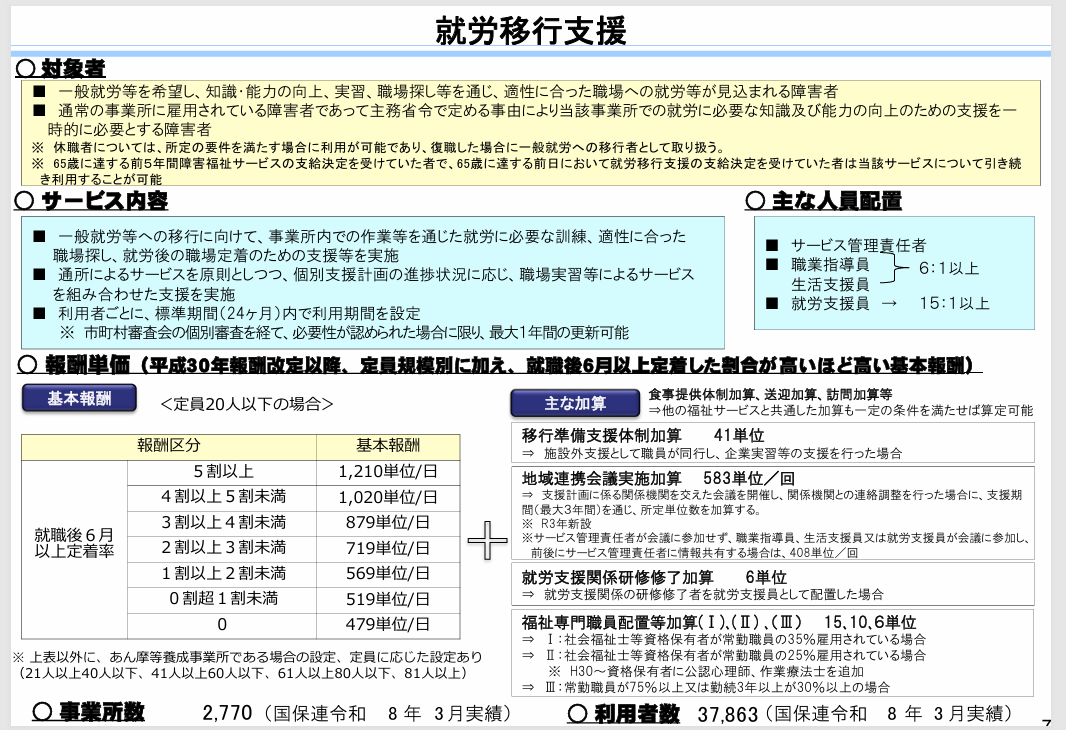This screenshot has width=1066, height=730.
Task: Click the circle bullet before 対象者
Action: (x=25, y=68)
